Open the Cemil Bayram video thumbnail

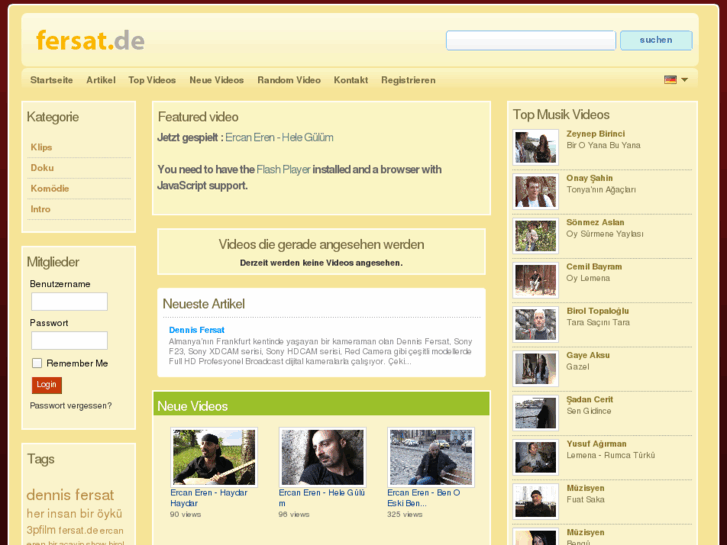click(536, 280)
